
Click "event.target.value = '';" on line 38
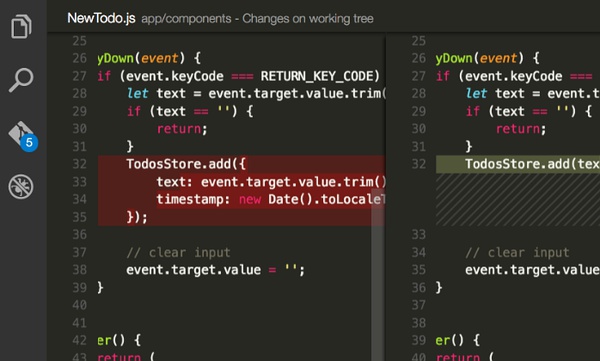tap(216, 270)
